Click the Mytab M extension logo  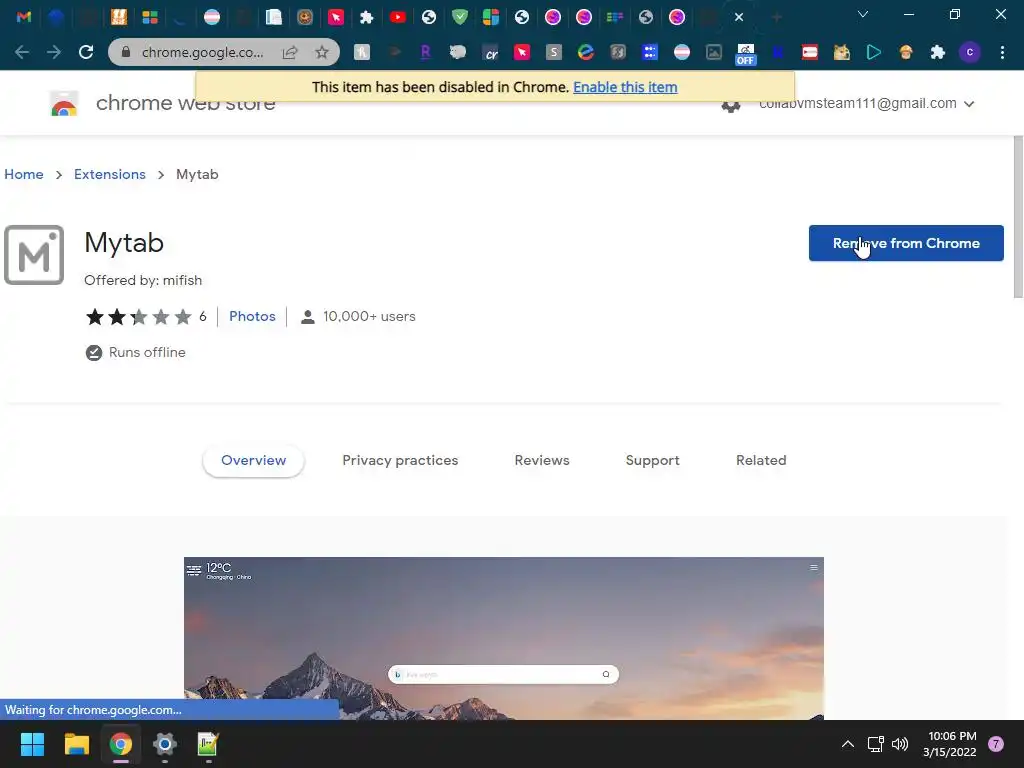pyautogui.click(x=34, y=255)
